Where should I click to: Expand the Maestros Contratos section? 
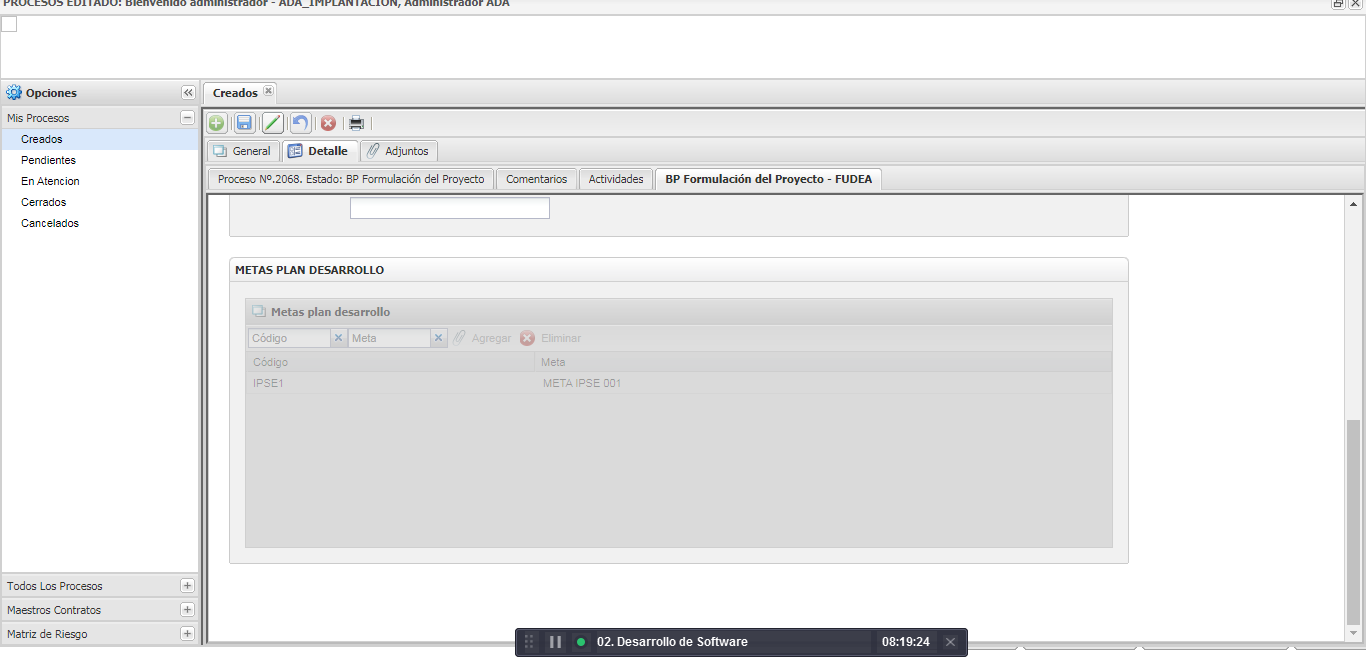point(187,610)
